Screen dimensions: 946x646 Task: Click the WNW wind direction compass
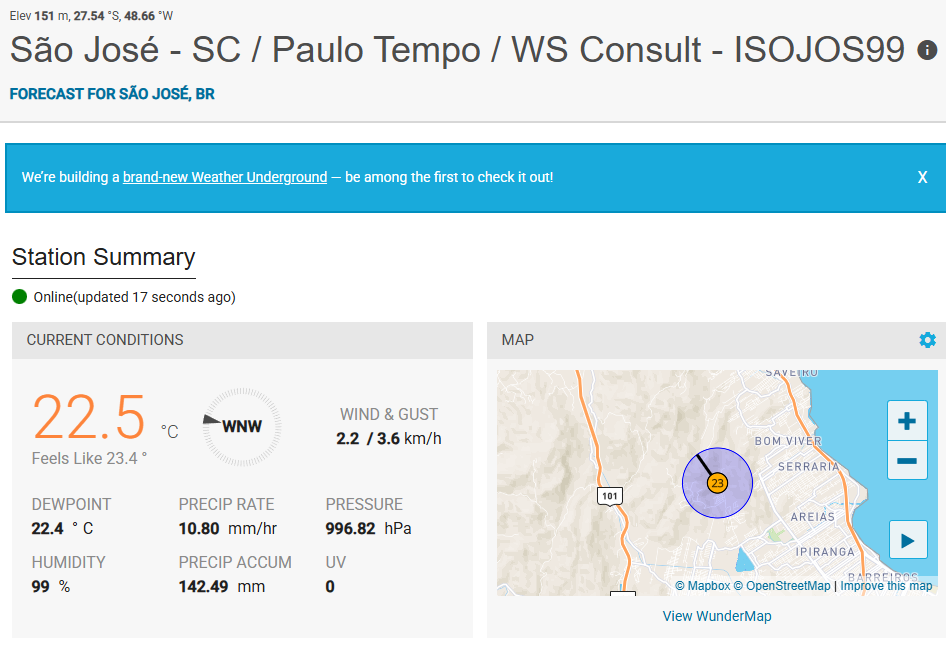(241, 426)
